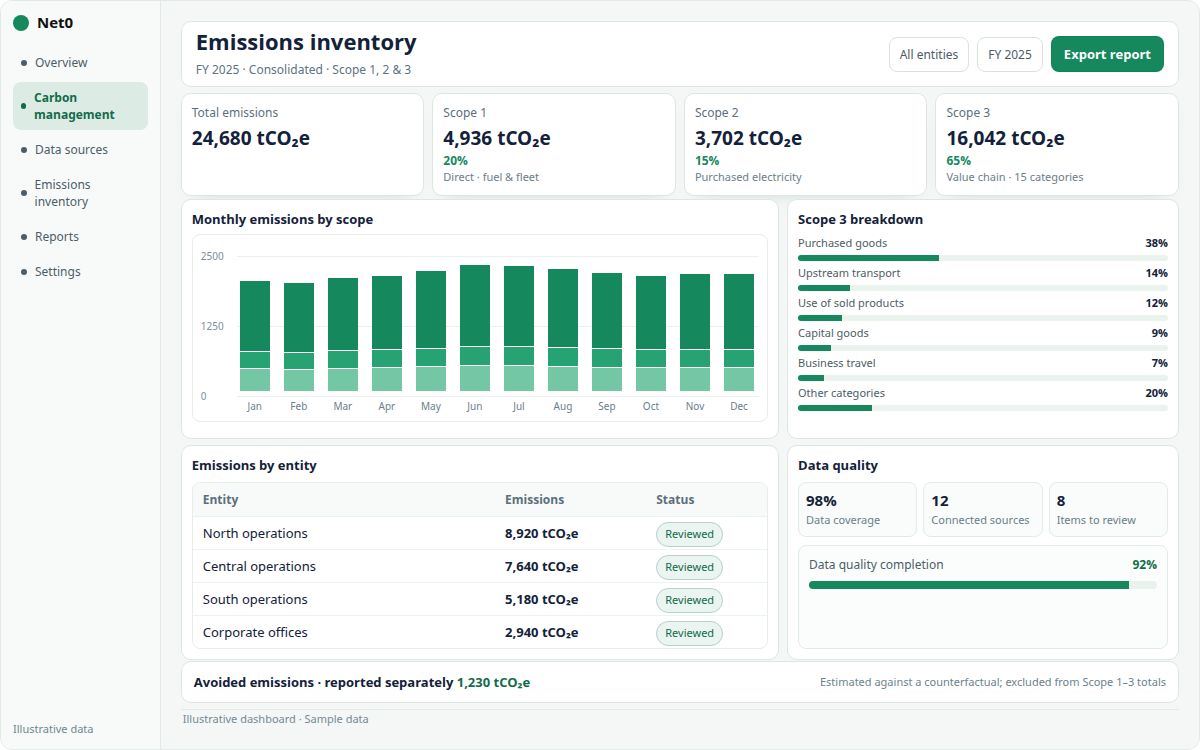The width and height of the screenshot is (1200, 750).
Task: Open the FY 2025 period selector
Action: tap(1010, 55)
